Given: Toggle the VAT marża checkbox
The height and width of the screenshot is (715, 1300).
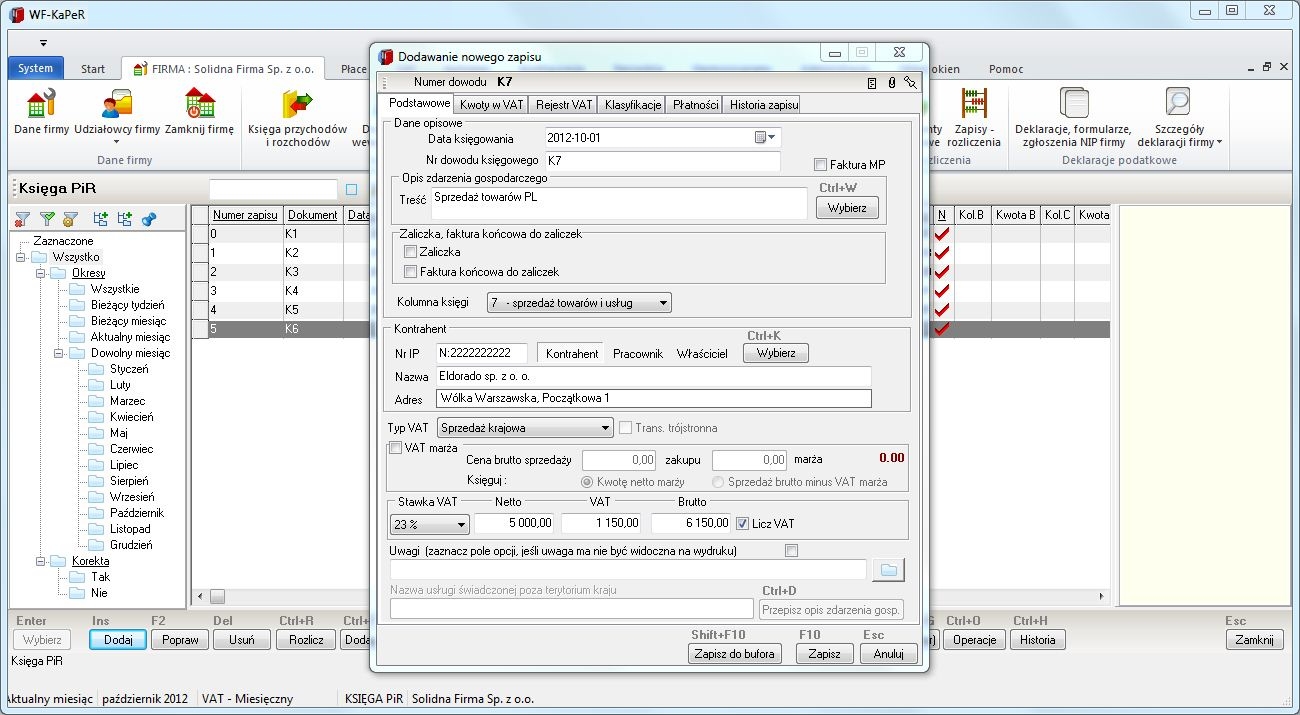Looking at the screenshot, I should coord(396,448).
